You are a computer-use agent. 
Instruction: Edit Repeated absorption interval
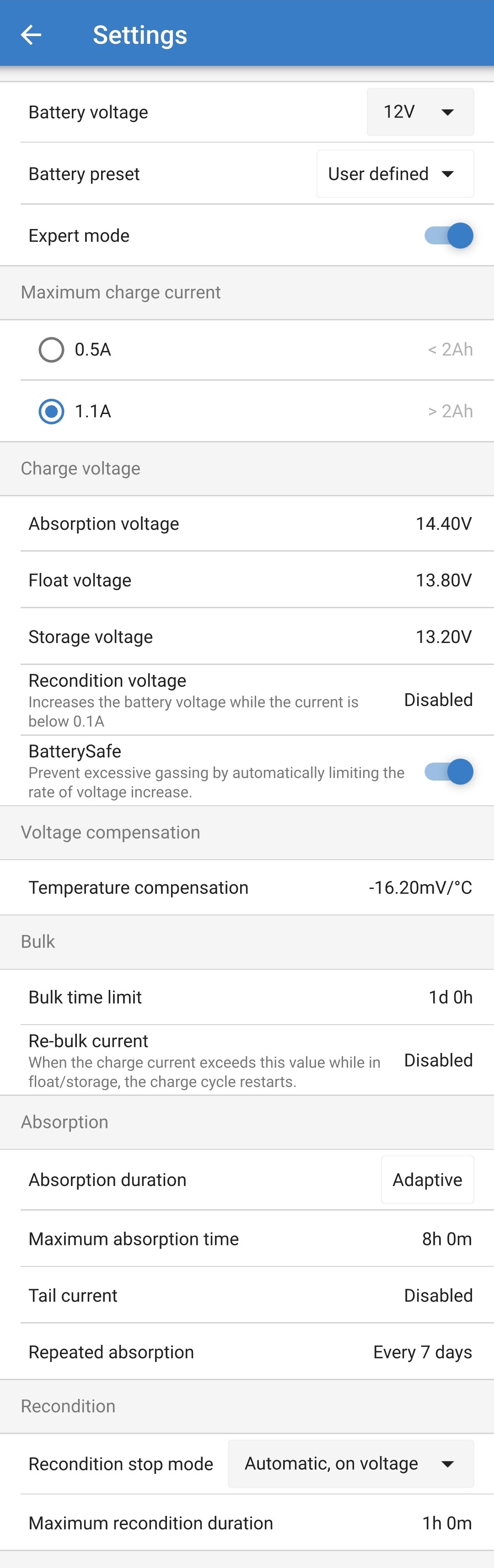click(x=422, y=1353)
